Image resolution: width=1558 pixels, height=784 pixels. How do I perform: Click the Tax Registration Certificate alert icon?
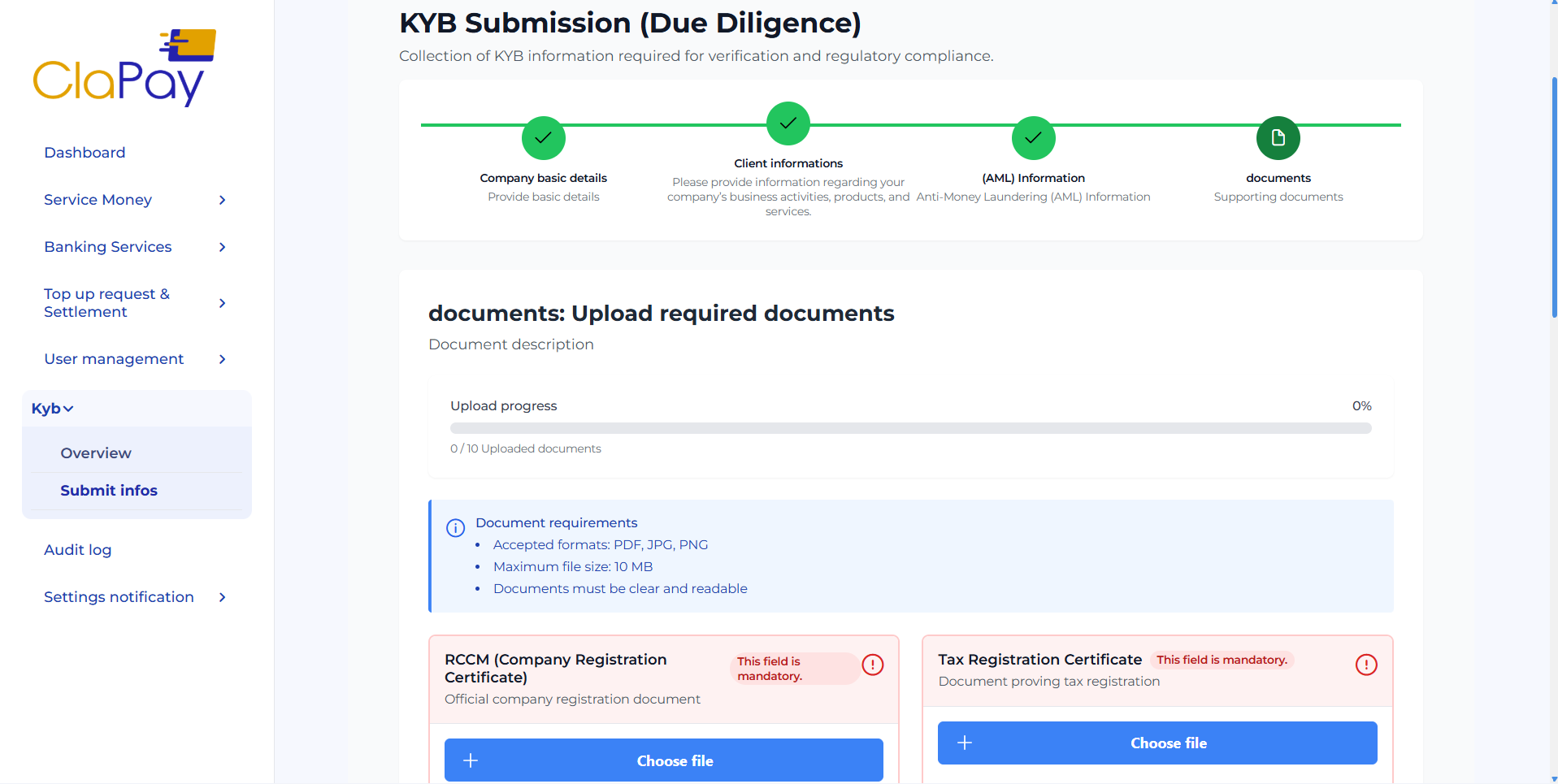[x=1366, y=665]
